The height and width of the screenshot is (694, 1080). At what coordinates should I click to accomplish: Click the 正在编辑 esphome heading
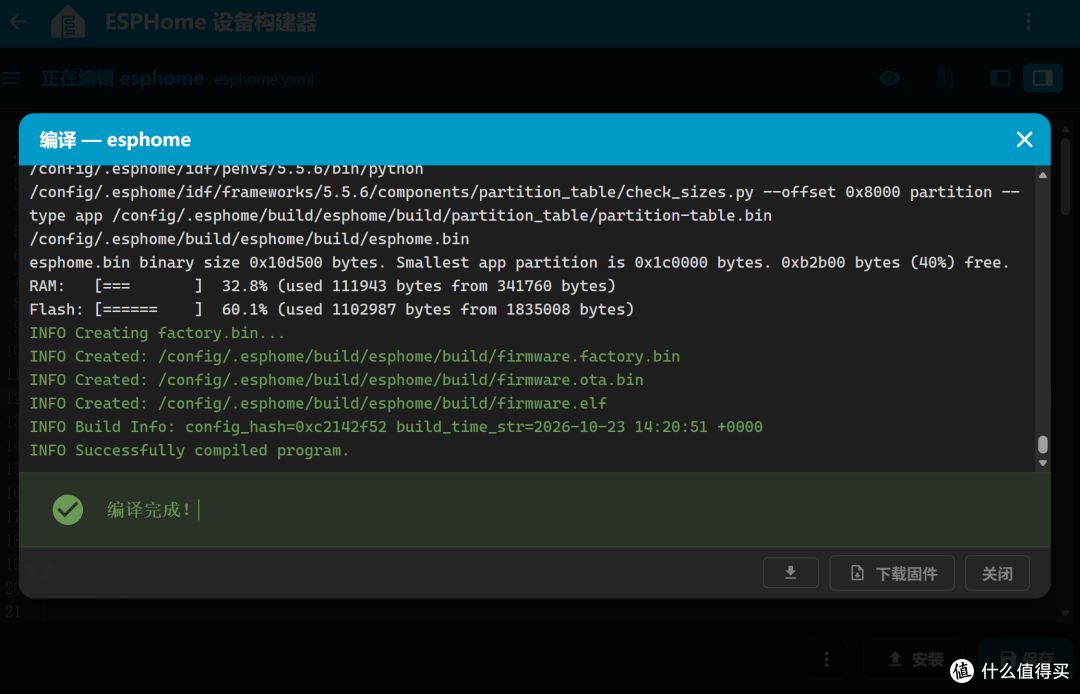point(123,78)
